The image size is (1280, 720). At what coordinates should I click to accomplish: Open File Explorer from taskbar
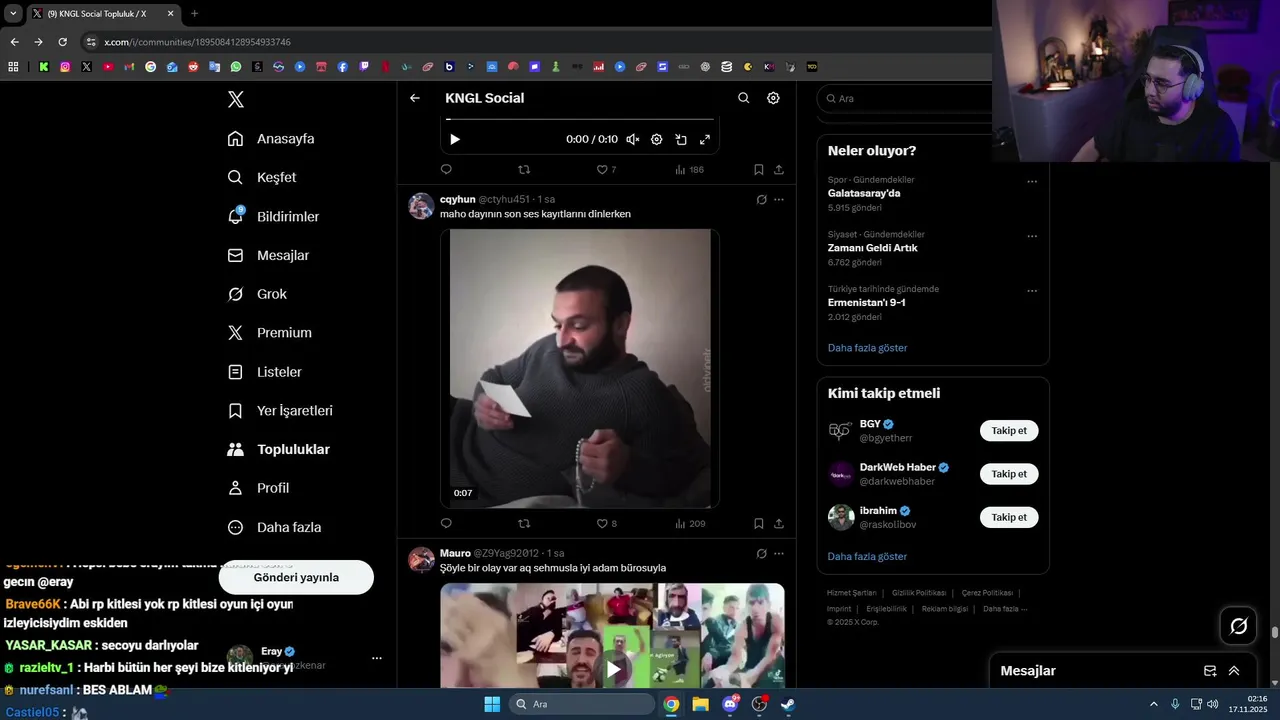tap(700, 704)
